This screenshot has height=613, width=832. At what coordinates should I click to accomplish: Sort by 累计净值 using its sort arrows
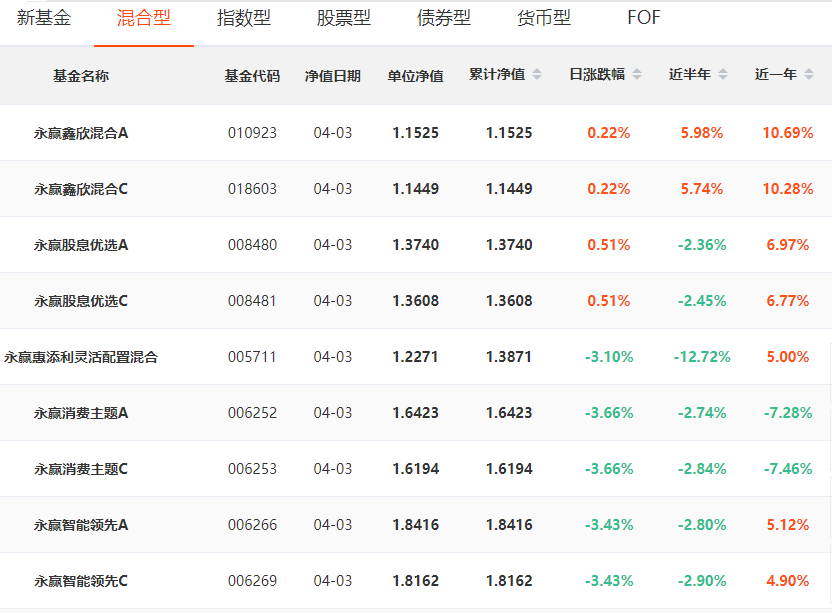[x=537, y=74]
